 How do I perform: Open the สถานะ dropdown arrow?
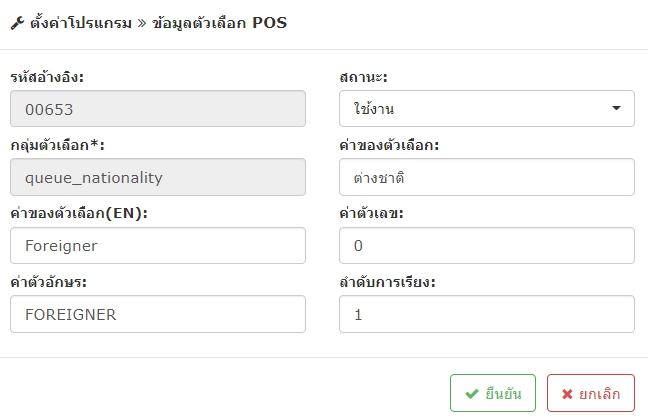click(x=616, y=108)
